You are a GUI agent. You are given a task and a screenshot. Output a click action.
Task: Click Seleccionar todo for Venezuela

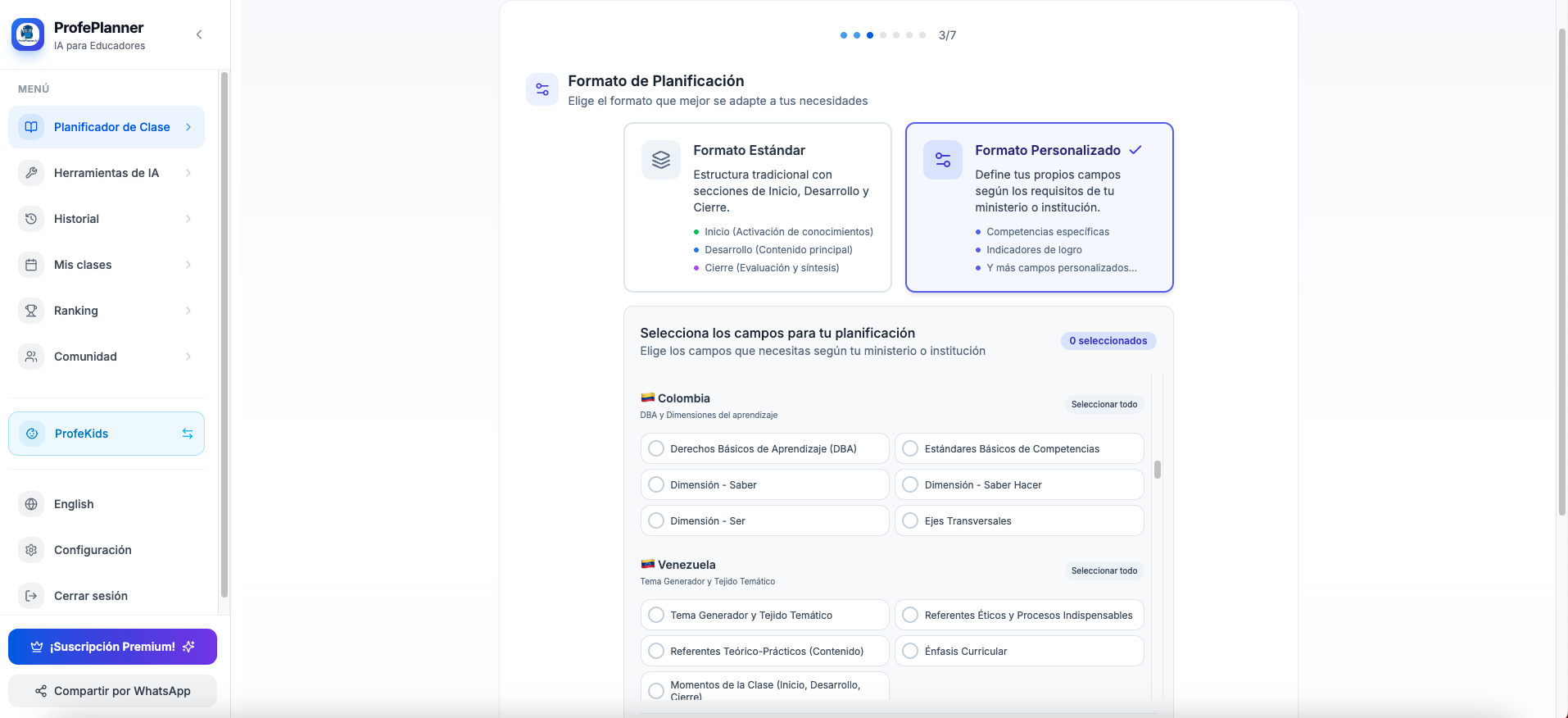tap(1104, 570)
